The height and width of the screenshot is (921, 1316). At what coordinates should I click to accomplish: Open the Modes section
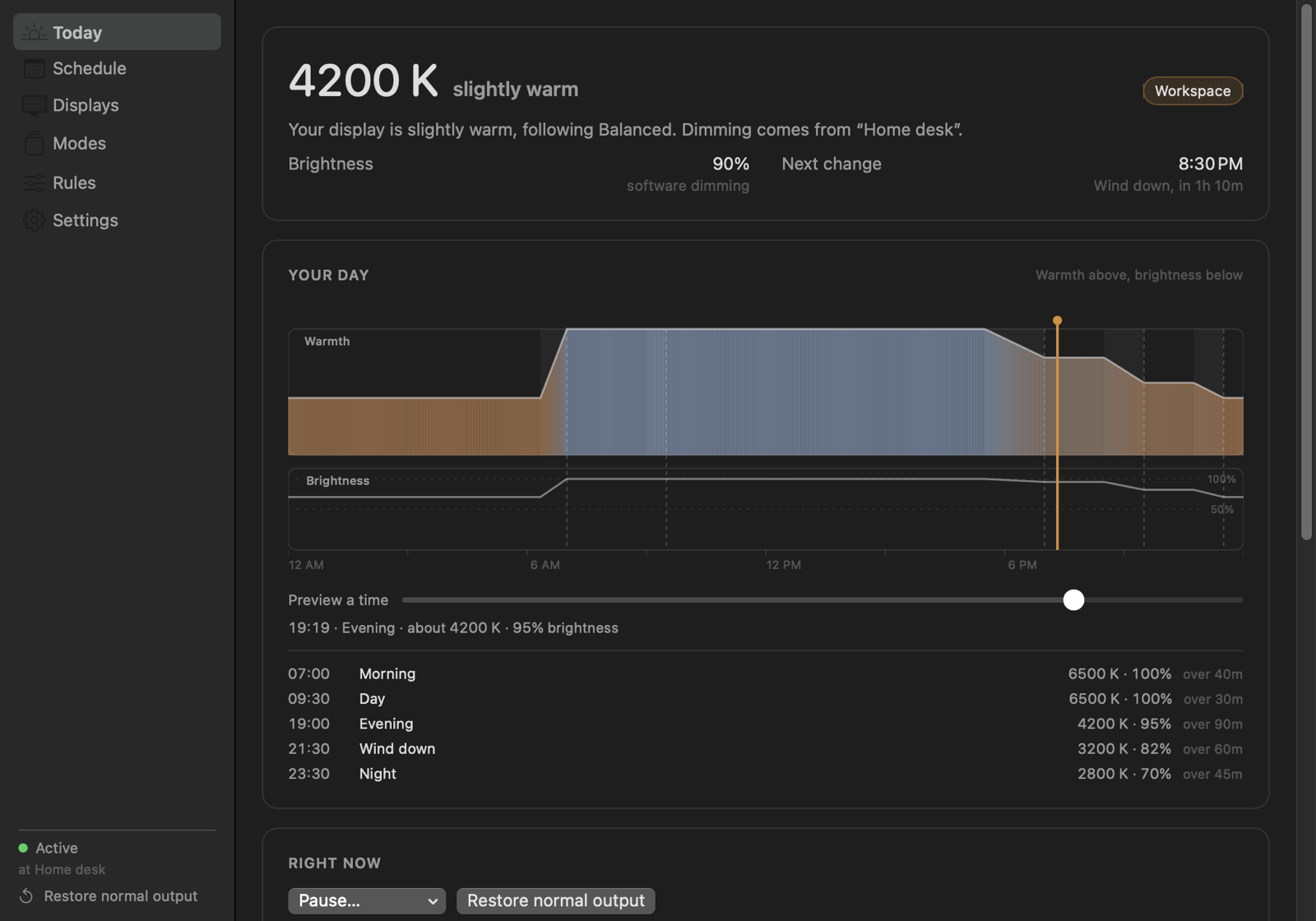(x=117, y=143)
